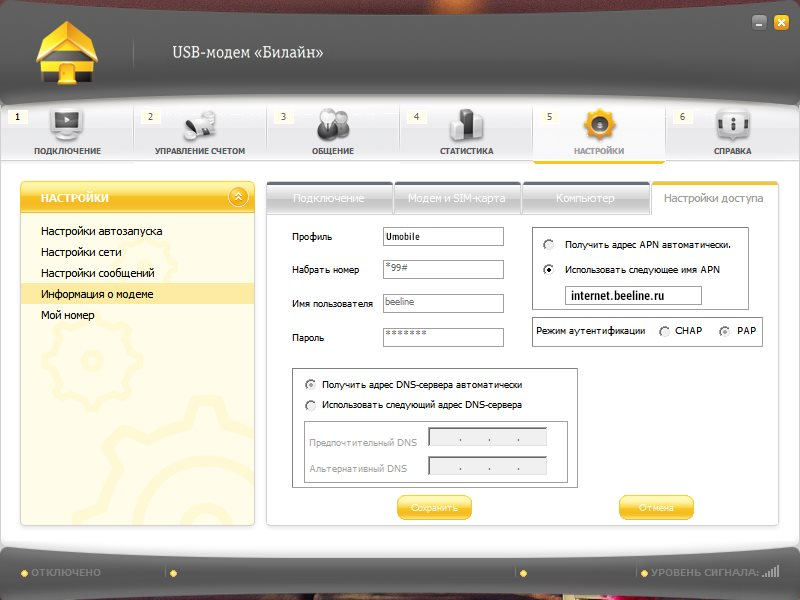This screenshot has width=800, height=600.
Task: Click the APN name input field
Action: pyautogui.click(x=633, y=296)
